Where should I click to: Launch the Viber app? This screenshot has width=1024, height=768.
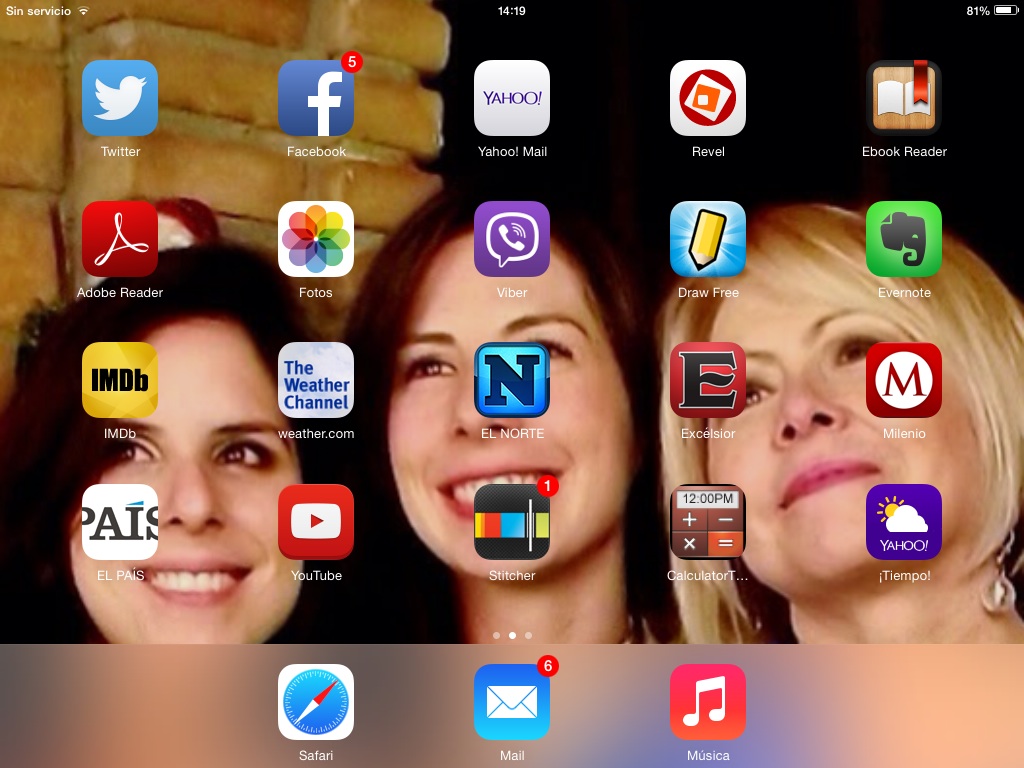pyautogui.click(x=512, y=239)
